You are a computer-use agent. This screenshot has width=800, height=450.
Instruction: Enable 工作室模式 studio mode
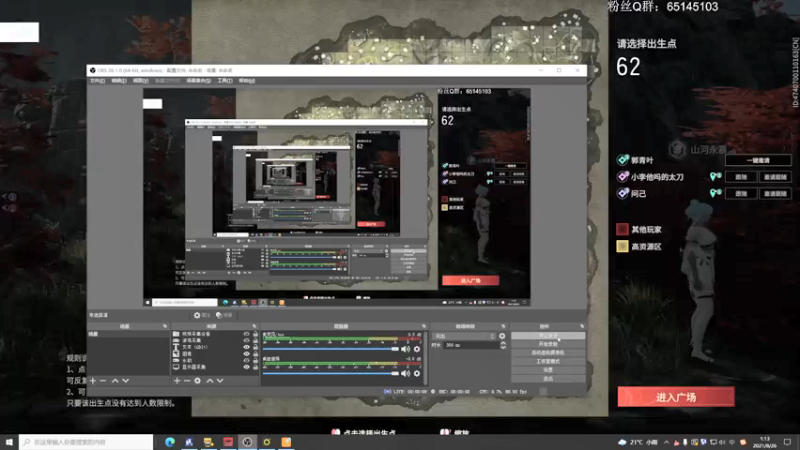pos(548,361)
